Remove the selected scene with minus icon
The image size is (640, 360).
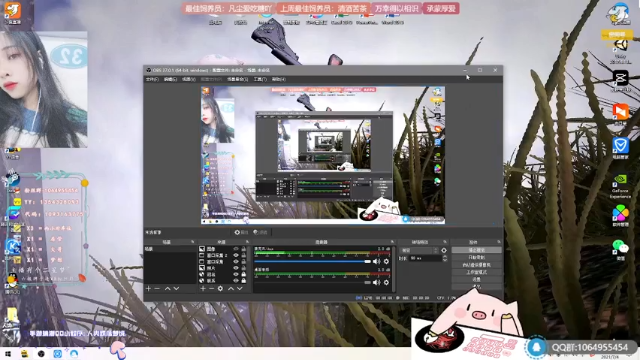tap(157, 289)
